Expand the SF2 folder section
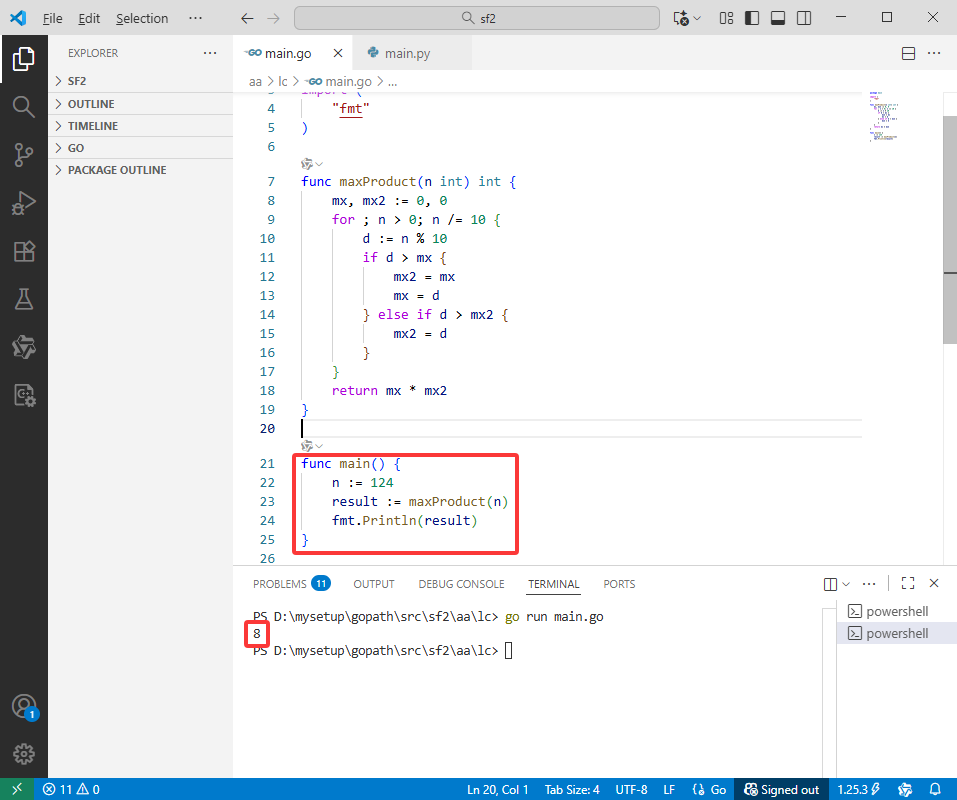The height and width of the screenshot is (800, 957). pos(140,81)
